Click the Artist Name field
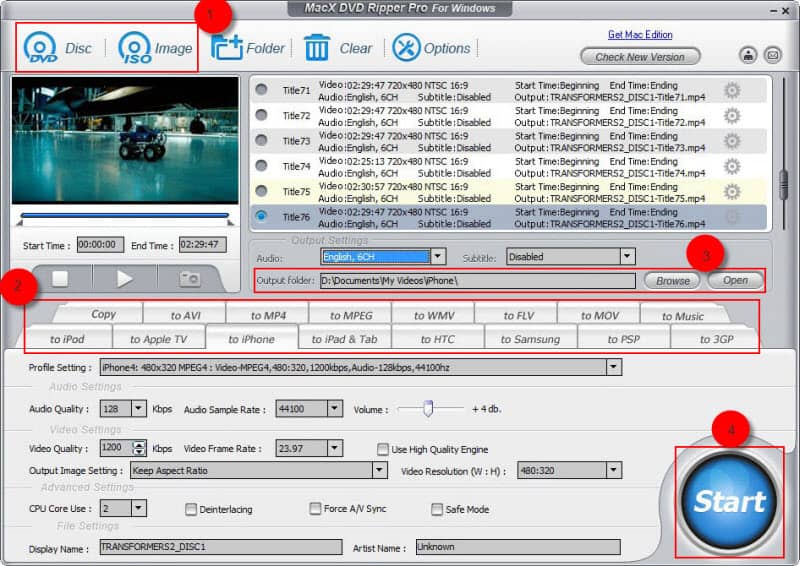This screenshot has height=566, width=800. (x=518, y=547)
